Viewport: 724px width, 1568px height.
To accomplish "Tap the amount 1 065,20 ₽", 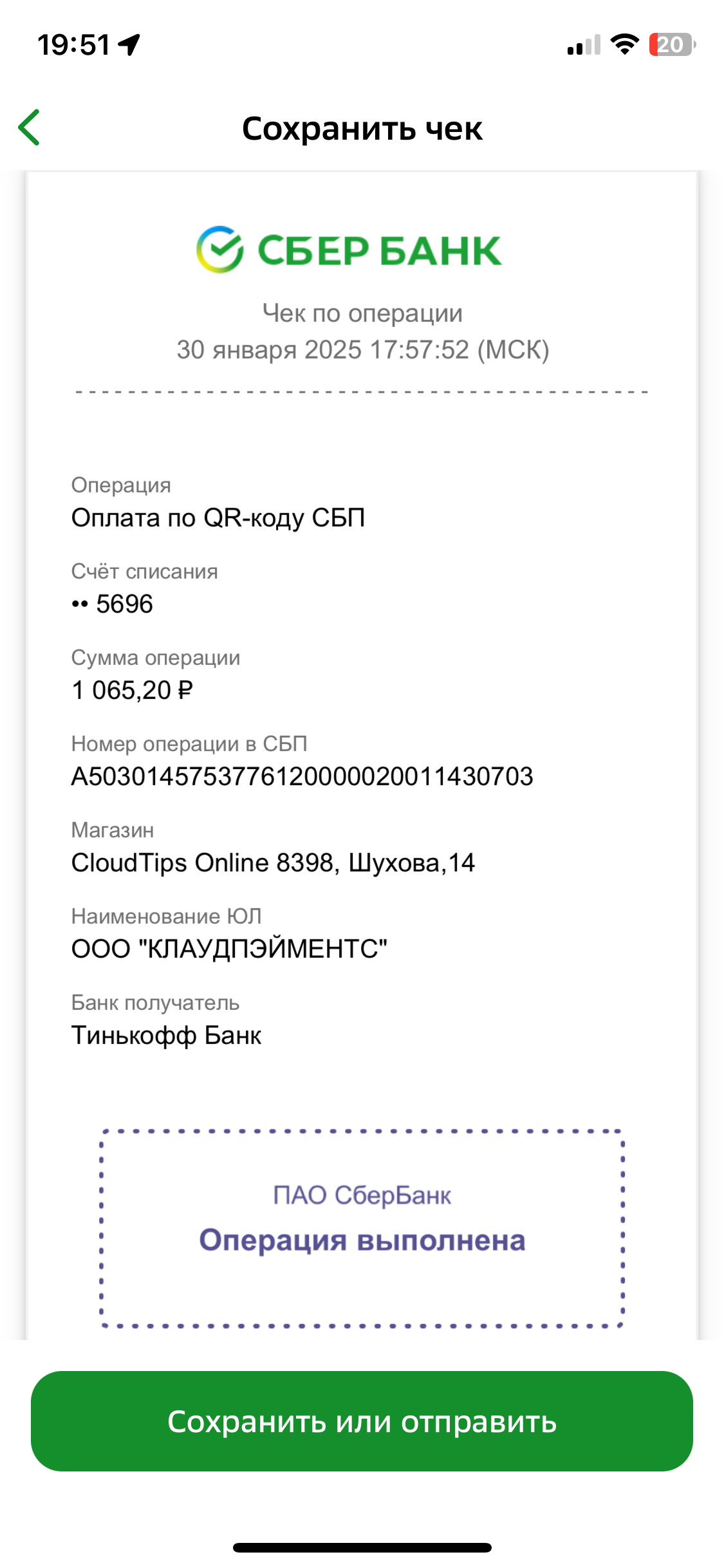I will click(132, 690).
